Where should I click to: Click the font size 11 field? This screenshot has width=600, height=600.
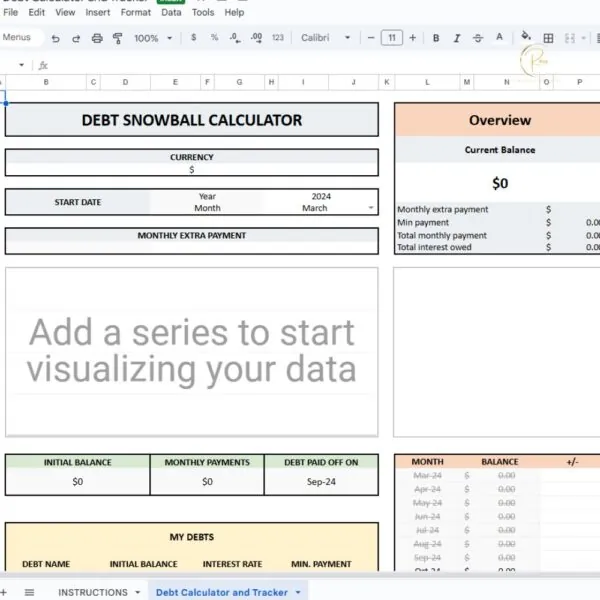(x=391, y=38)
